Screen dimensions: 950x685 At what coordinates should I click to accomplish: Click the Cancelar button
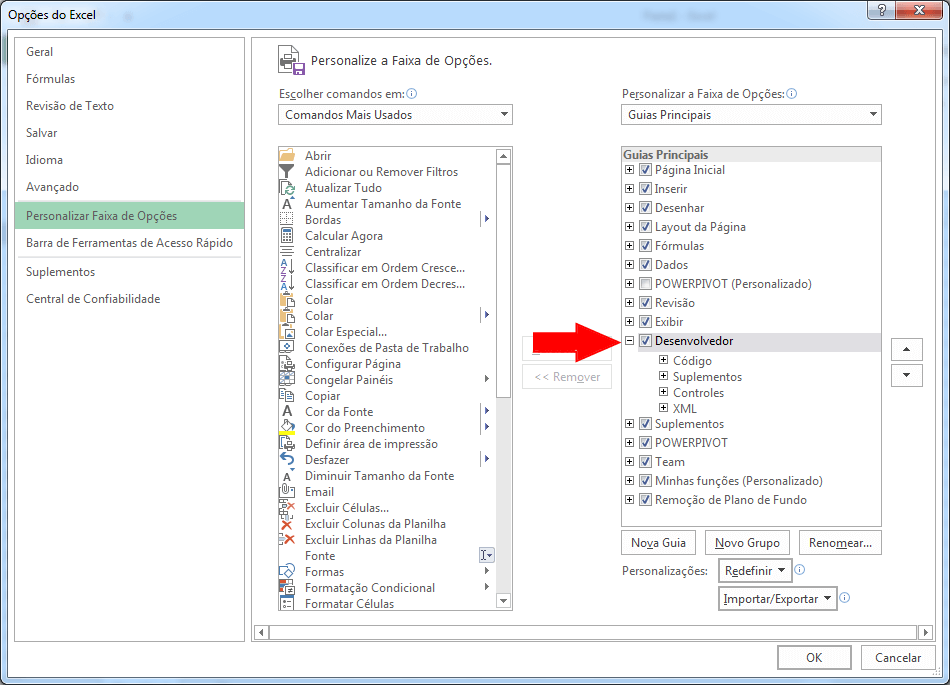click(898, 658)
